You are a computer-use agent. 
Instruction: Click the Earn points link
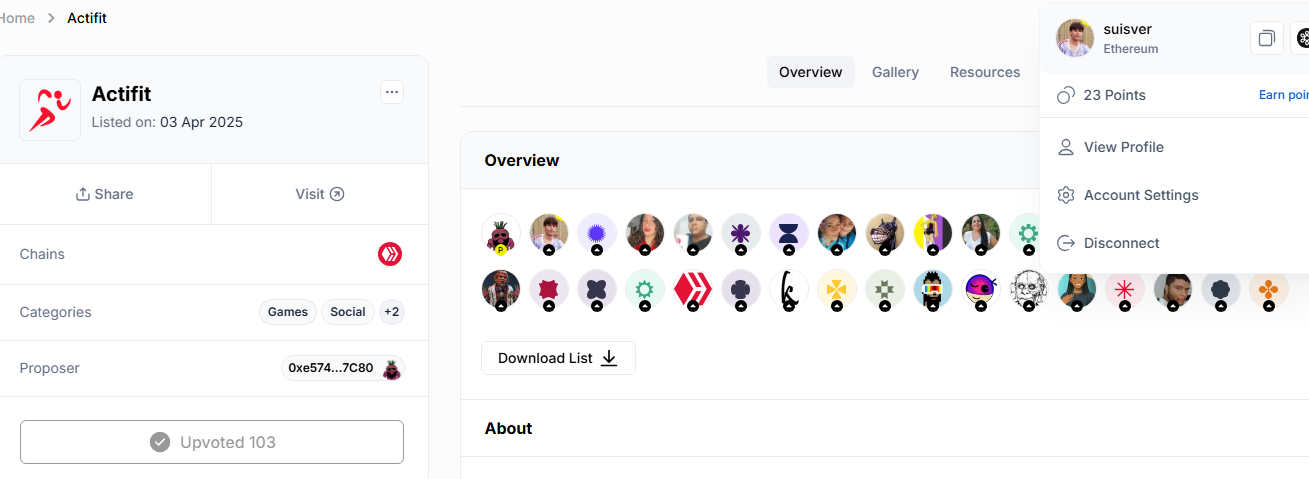coord(1283,95)
